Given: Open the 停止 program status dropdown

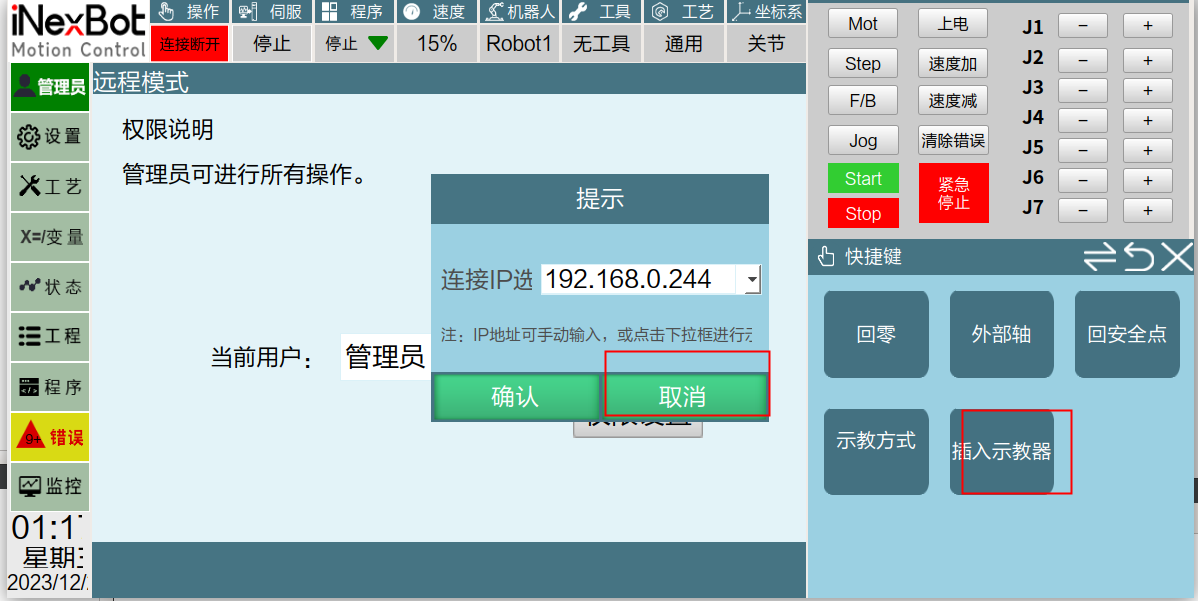Looking at the screenshot, I should coord(356,43).
